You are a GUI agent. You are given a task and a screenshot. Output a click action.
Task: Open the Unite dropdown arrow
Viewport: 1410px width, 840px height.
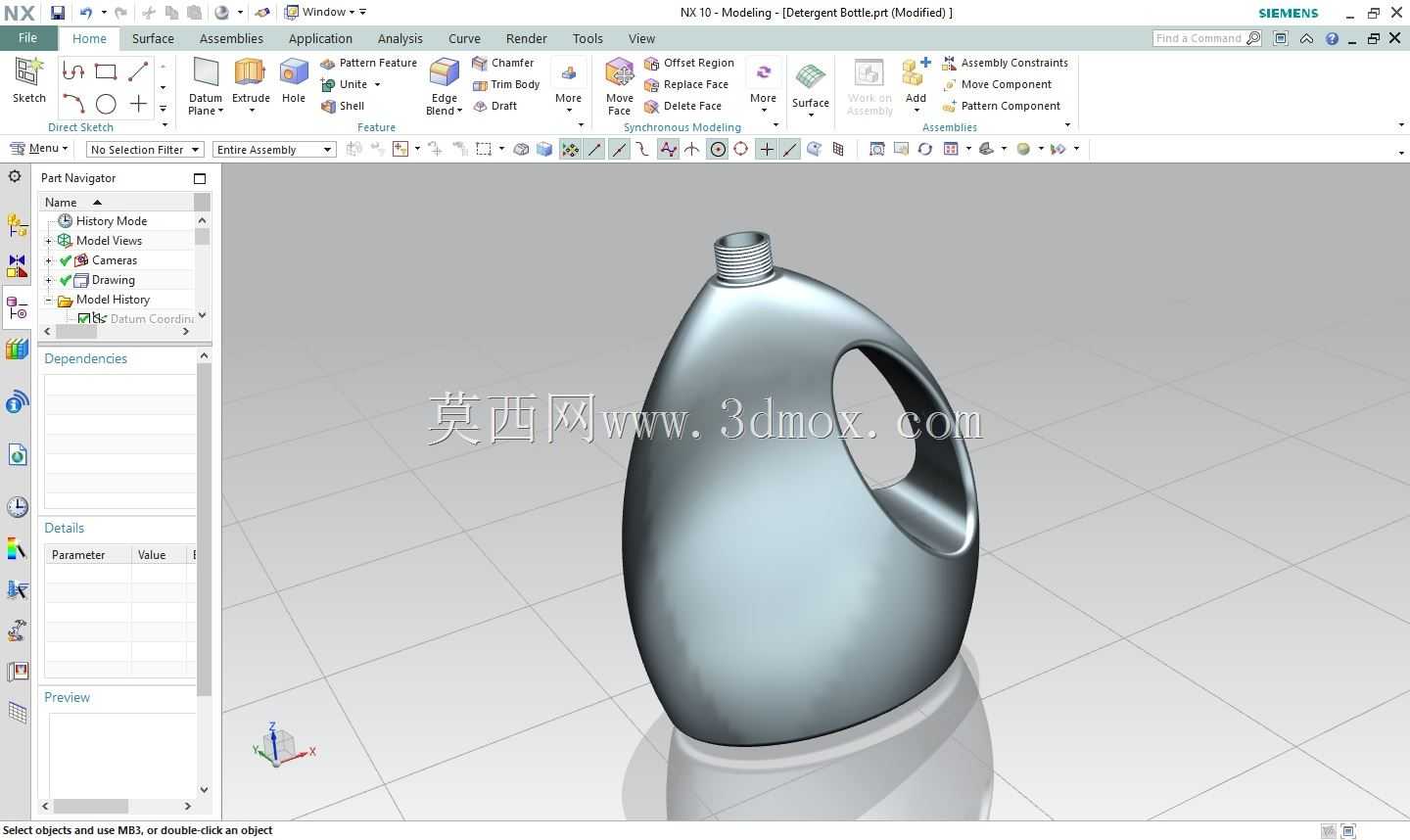pyautogui.click(x=377, y=84)
